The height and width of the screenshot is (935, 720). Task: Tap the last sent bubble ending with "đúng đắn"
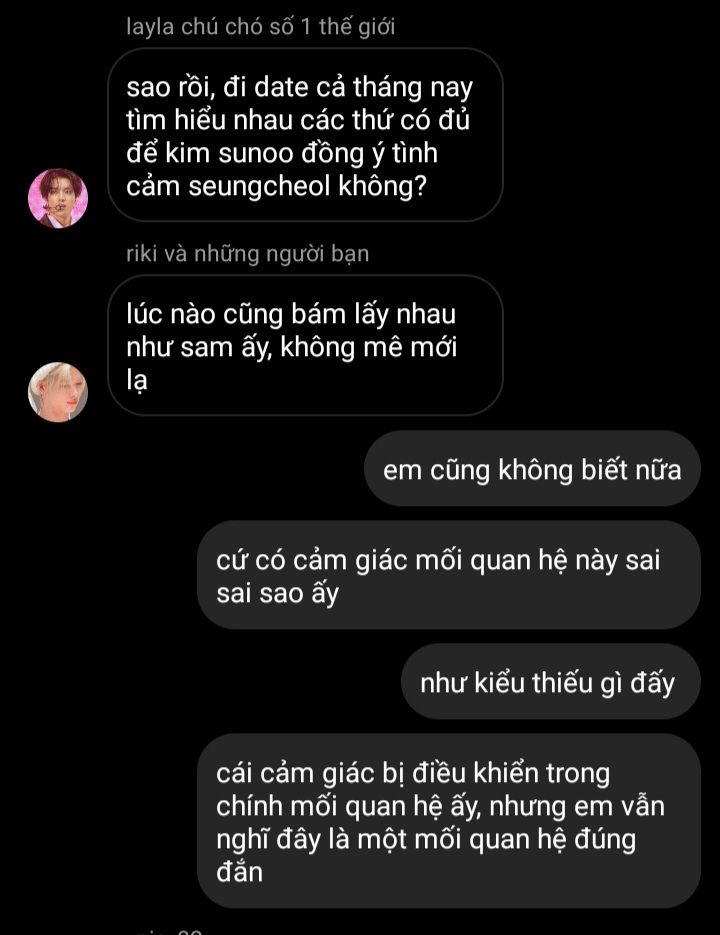[449, 821]
